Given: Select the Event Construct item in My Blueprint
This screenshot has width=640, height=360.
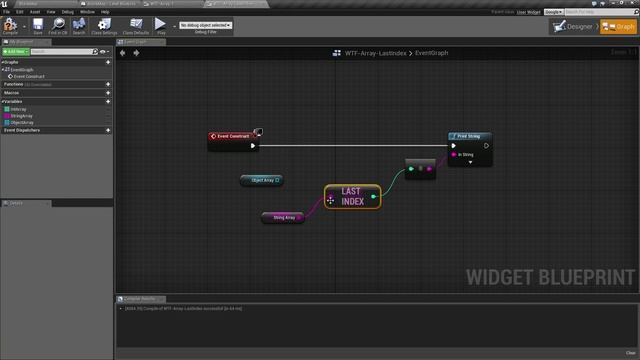Looking at the screenshot, I should tap(29, 76).
